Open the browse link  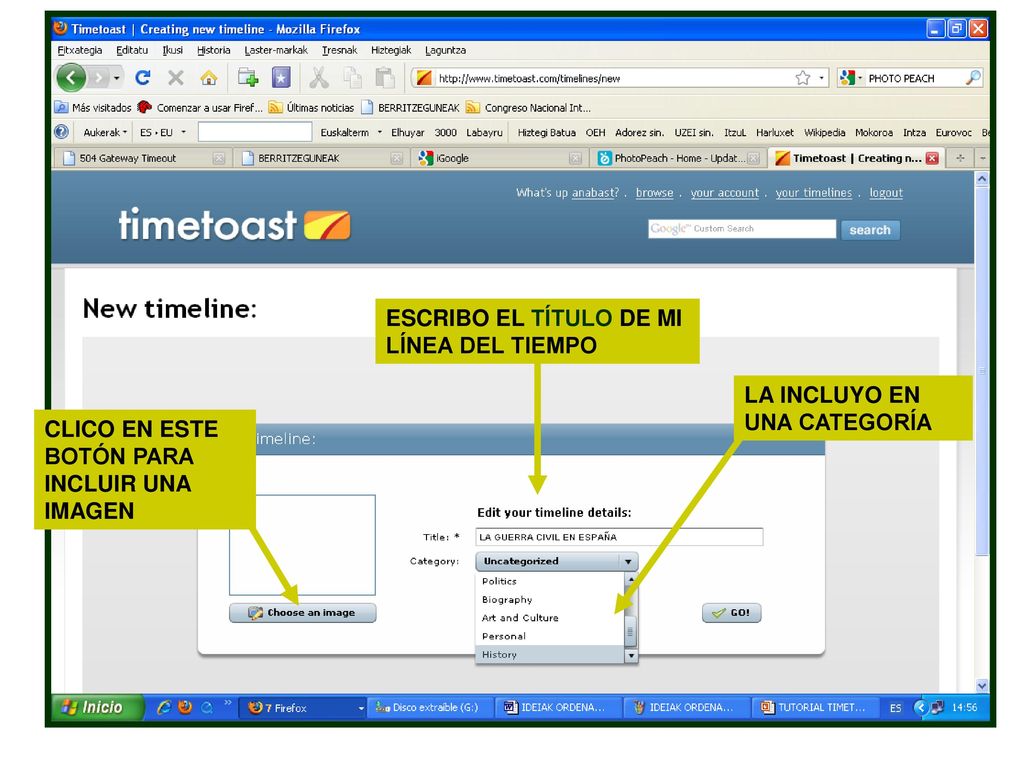click(654, 193)
